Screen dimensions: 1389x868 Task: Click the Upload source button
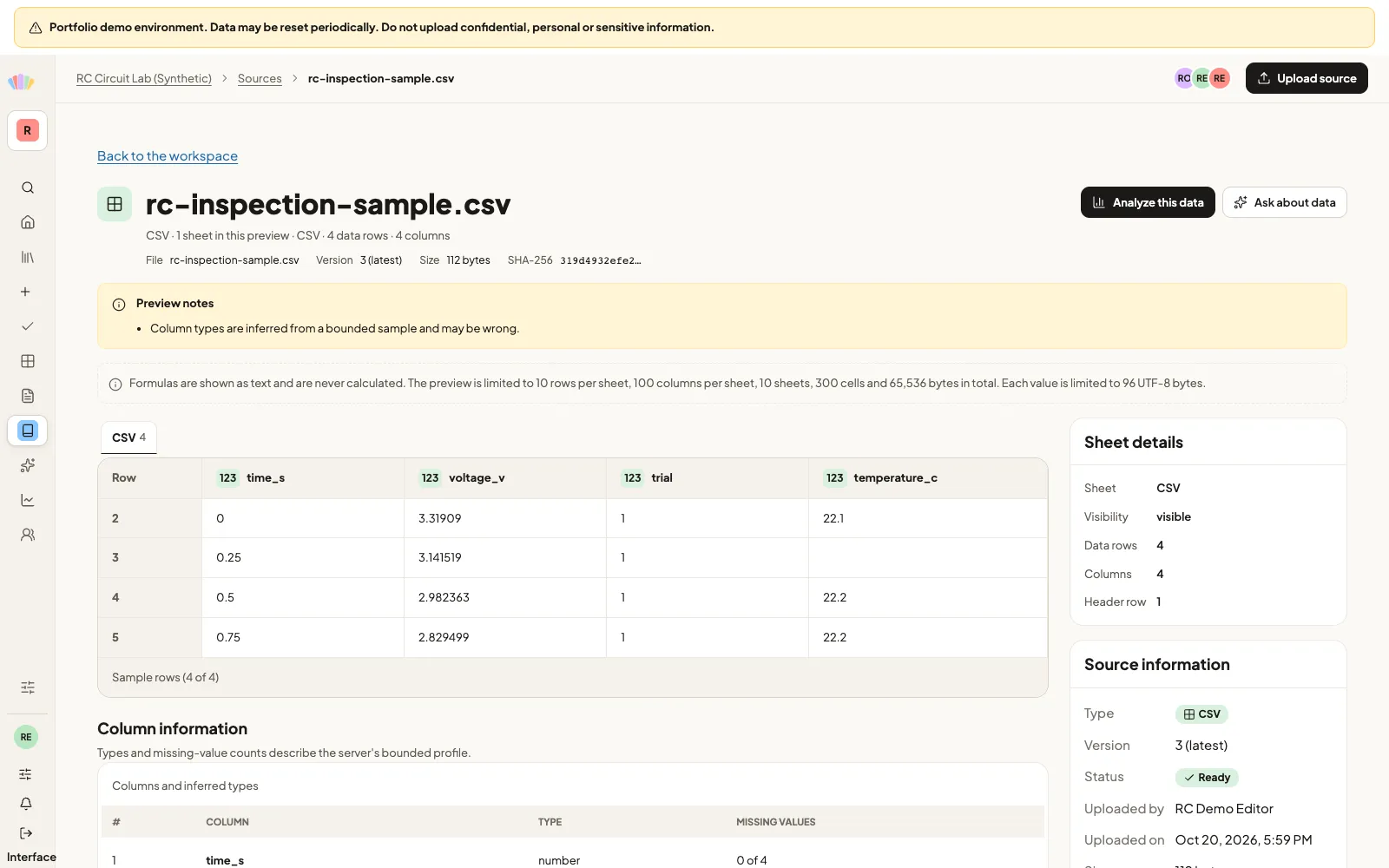pyautogui.click(x=1307, y=78)
